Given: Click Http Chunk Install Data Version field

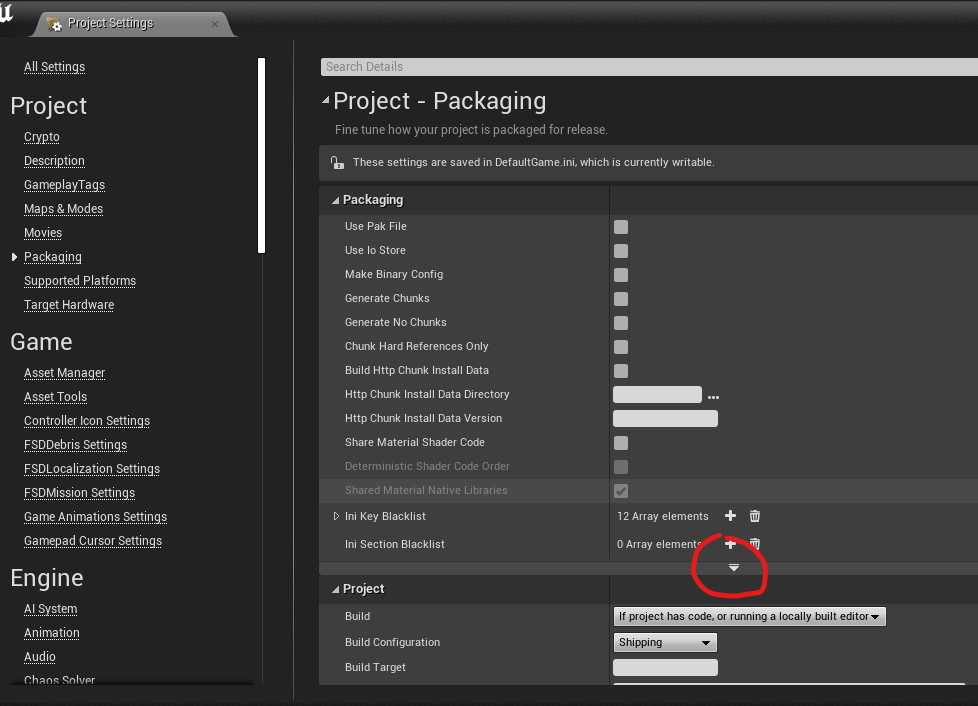Looking at the screenshot, I should [666, 418].
